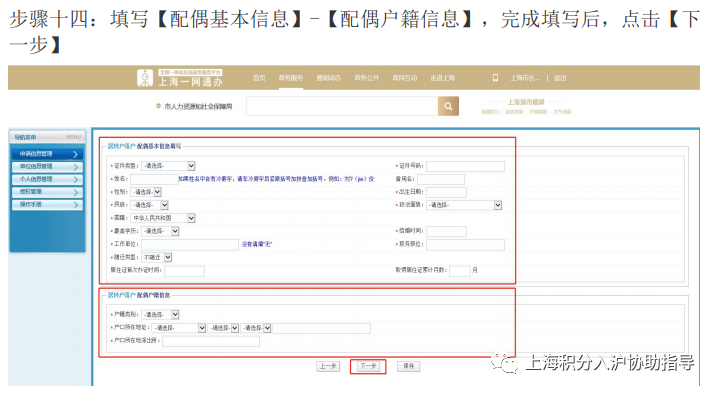717x394 pixels.
Task: Click the chevron arrow on 操作手册
Action: tap(75, 205)
